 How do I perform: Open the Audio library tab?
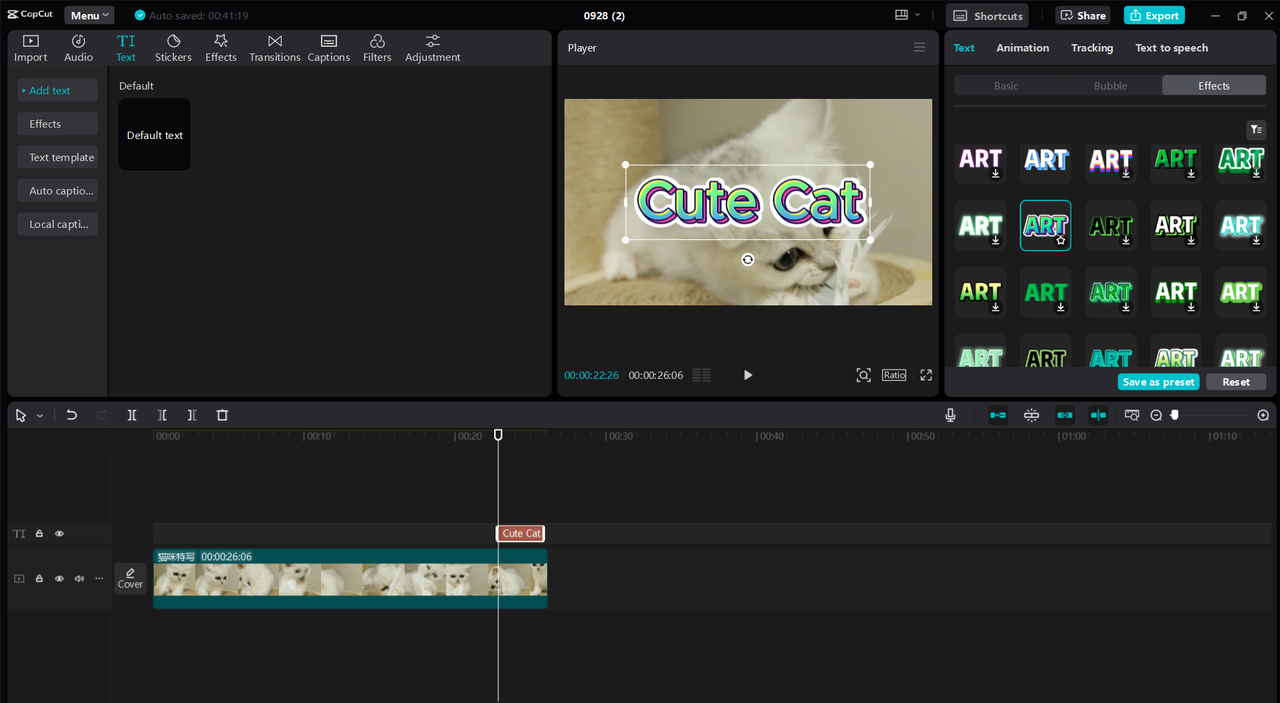coord(78,48)
